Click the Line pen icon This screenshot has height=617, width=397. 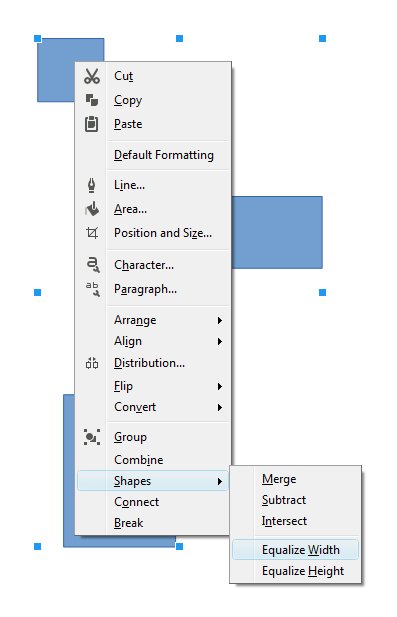[91, 185]
